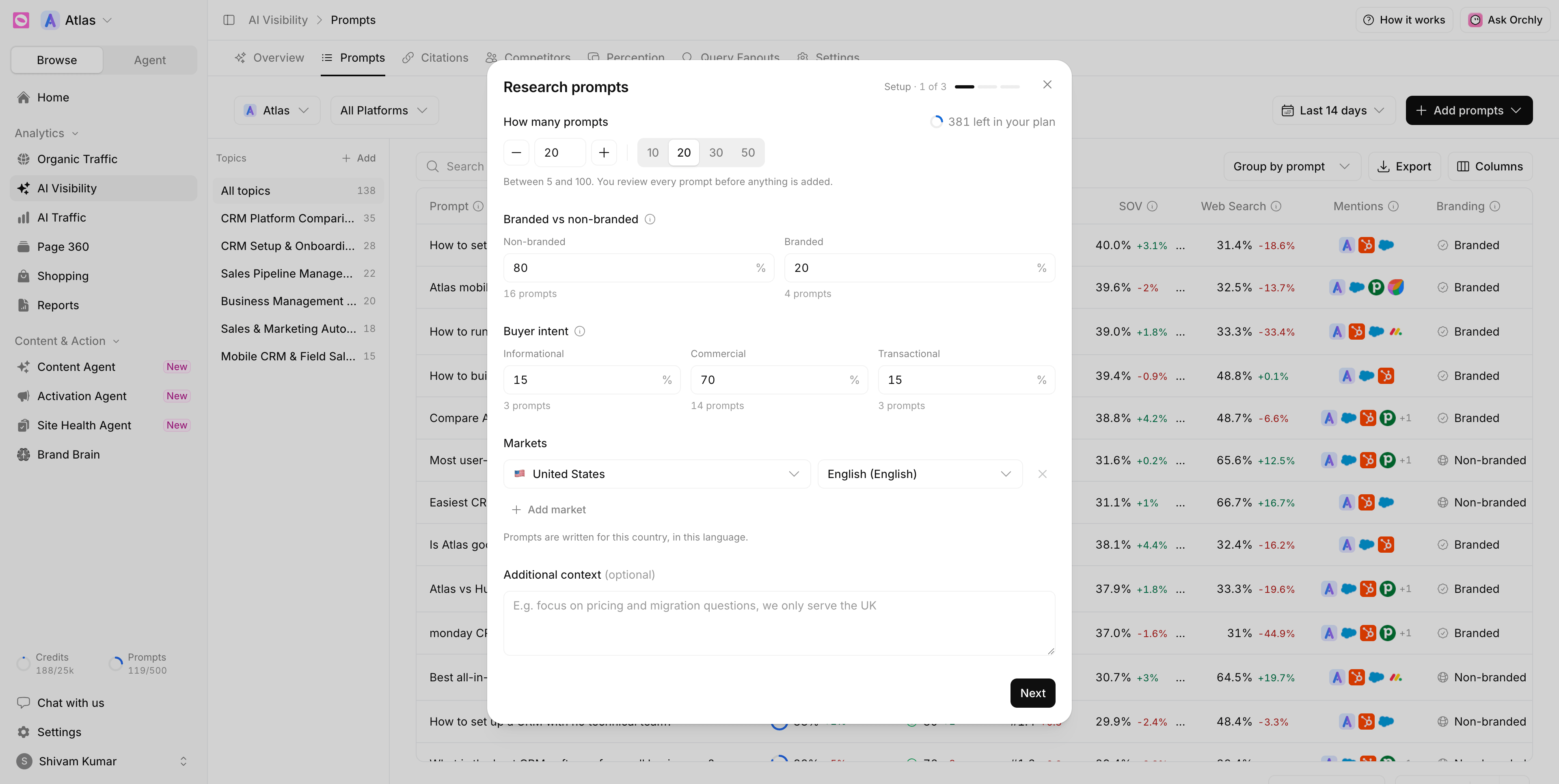Image resolution: width=1559 pixels, height=784 pixels.
Task: Click Add in the Topics panel
Action: [x=358, y=158]
